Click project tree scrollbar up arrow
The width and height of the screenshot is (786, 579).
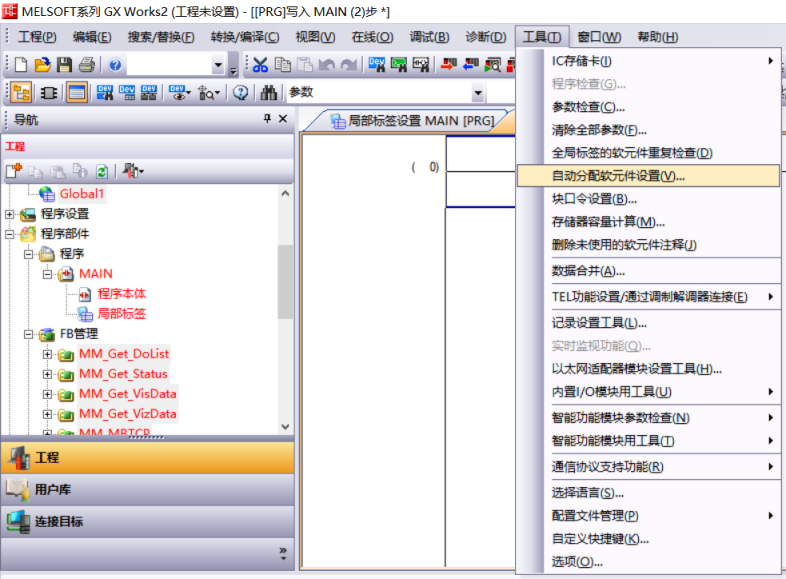285,194
